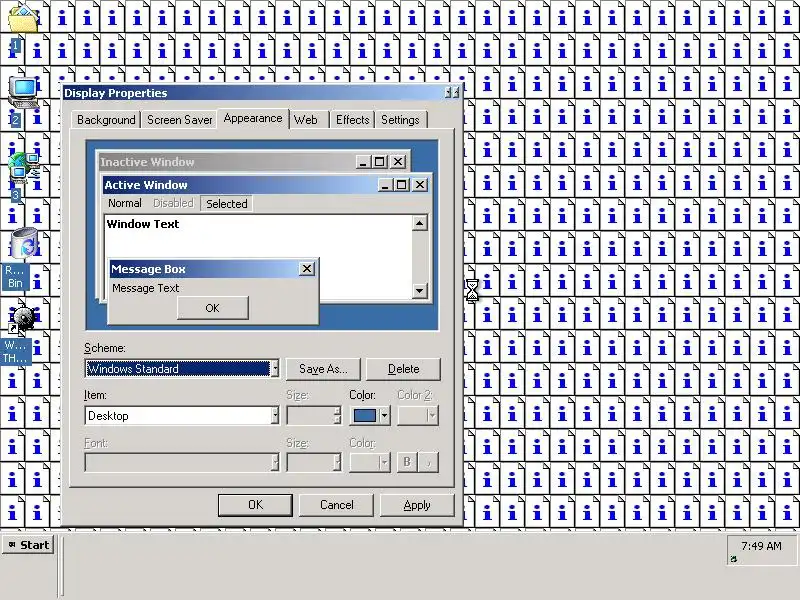This screenshot has height=600, width=800.
Task: Open the disabled Color 2 dropdown
Action: click(x=432, y=416)
